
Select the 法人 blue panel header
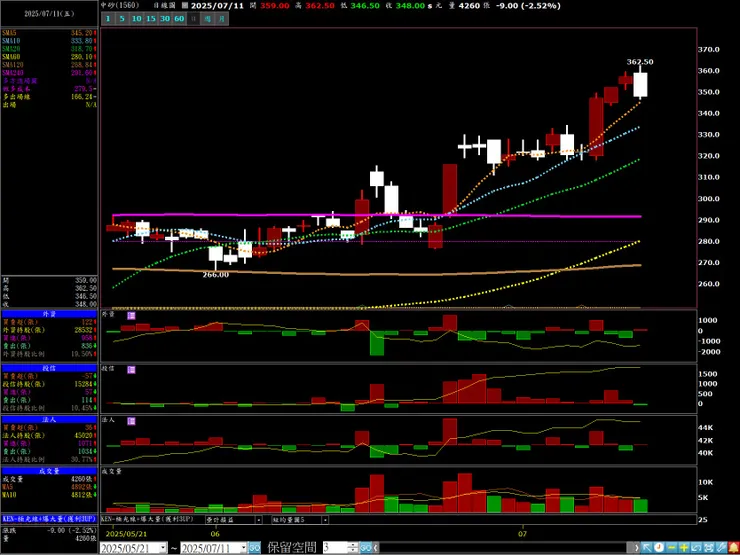pos(49,419)
